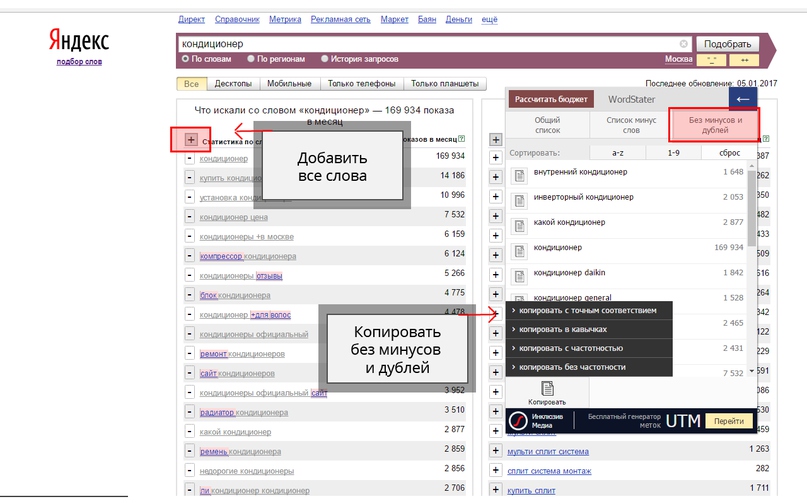Open the Директ link in top bar
The height and width of the screenshot is (504, 807).
point(191,20)
